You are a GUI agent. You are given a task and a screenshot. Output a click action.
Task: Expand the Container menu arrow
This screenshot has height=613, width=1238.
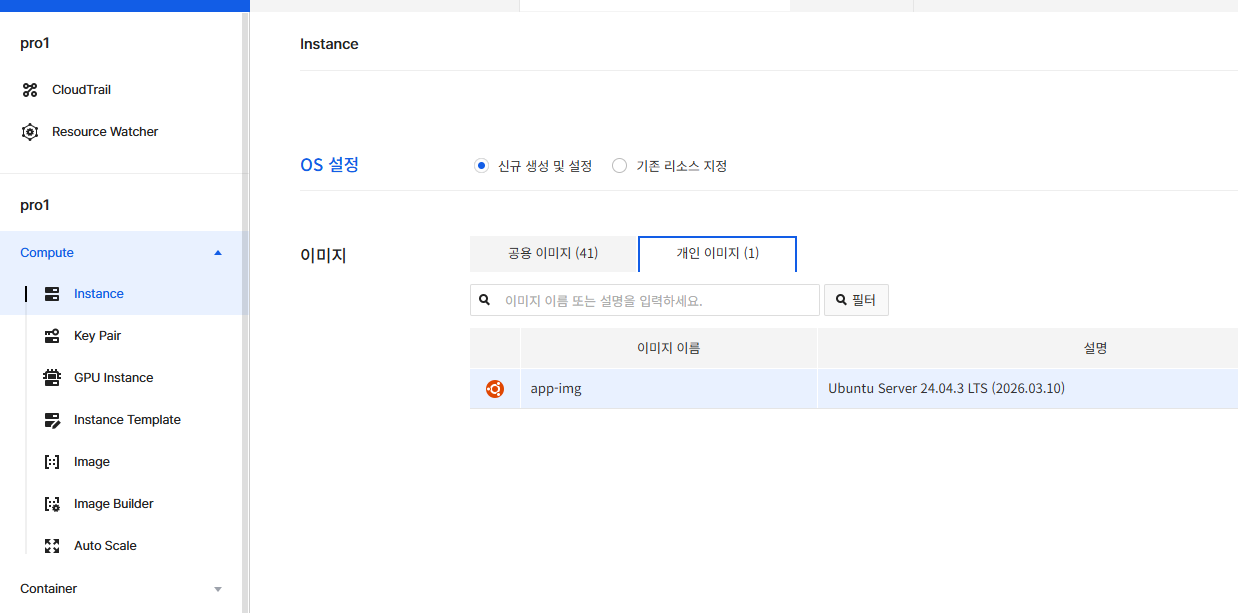point(218,589)
